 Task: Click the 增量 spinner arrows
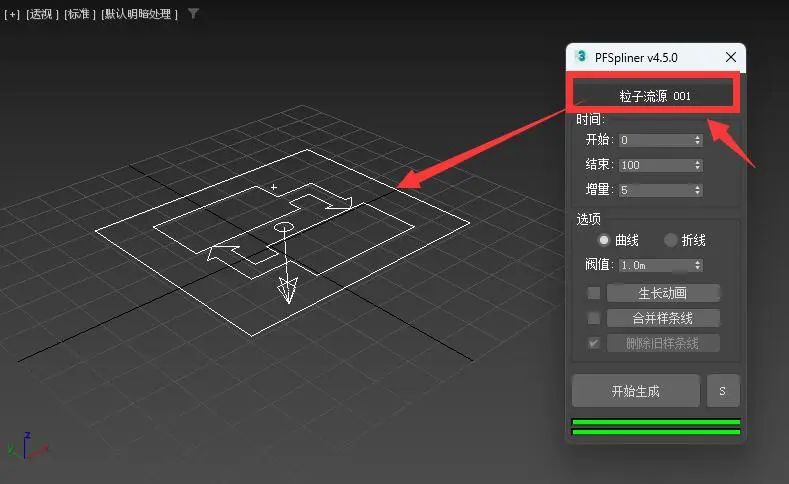[x=697, y=190]
